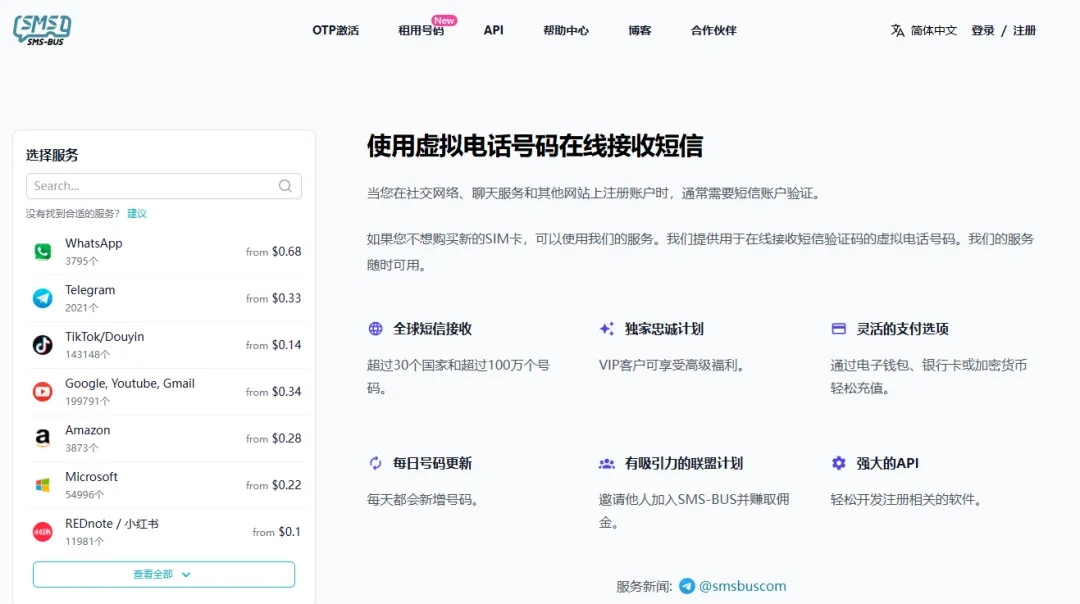
Task: Click the service Search input field
Action: pos(152,186)
